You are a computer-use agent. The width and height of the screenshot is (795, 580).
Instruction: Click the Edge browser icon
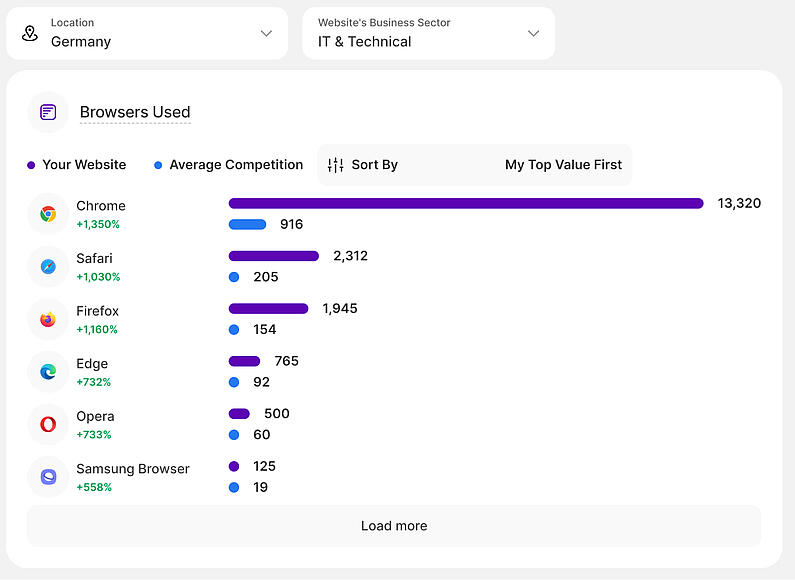(48, 372)
